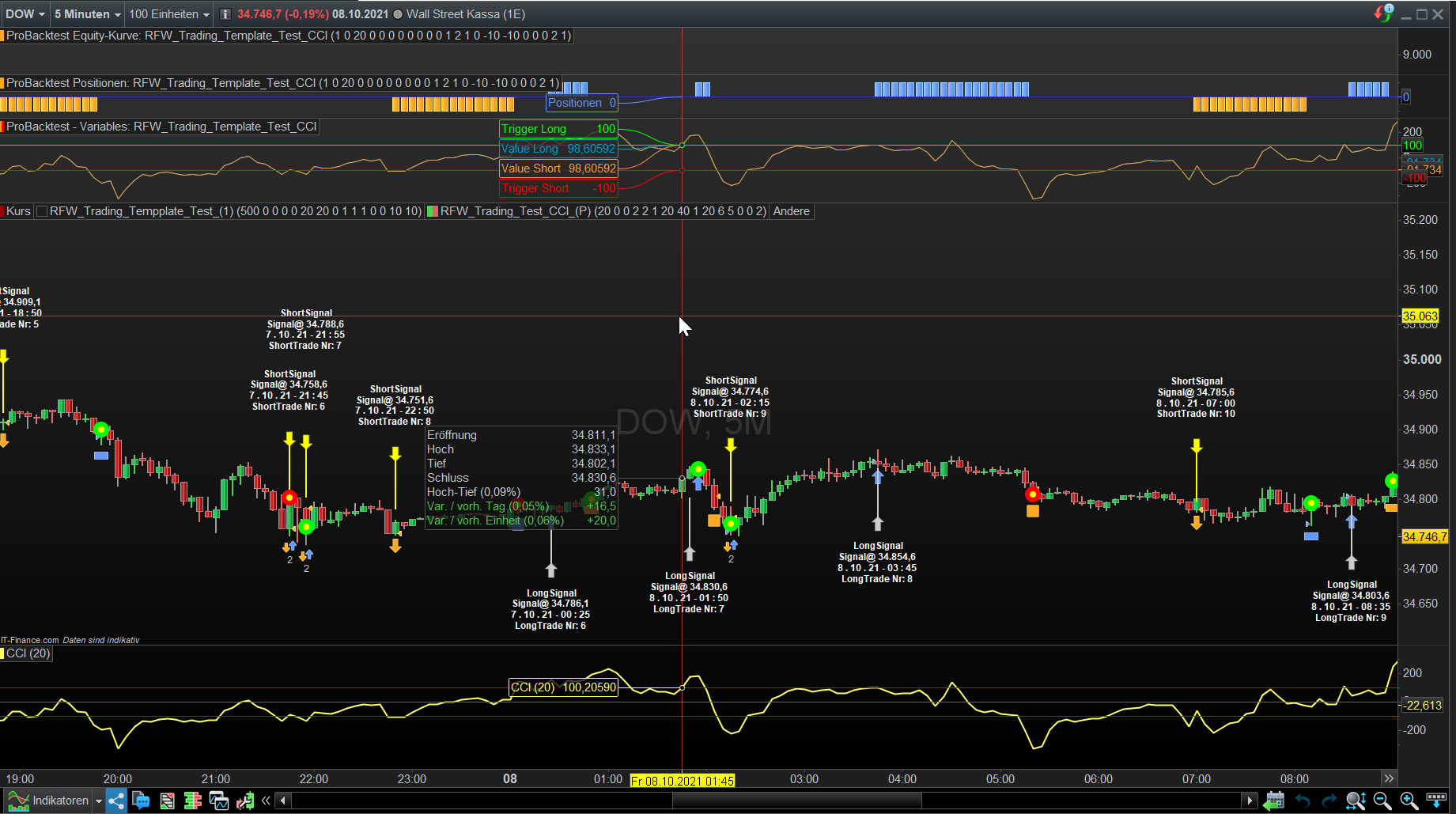This screenshot has width=1456, height=814.
Task: Click the instrument info icon
Action: (225, 14)
